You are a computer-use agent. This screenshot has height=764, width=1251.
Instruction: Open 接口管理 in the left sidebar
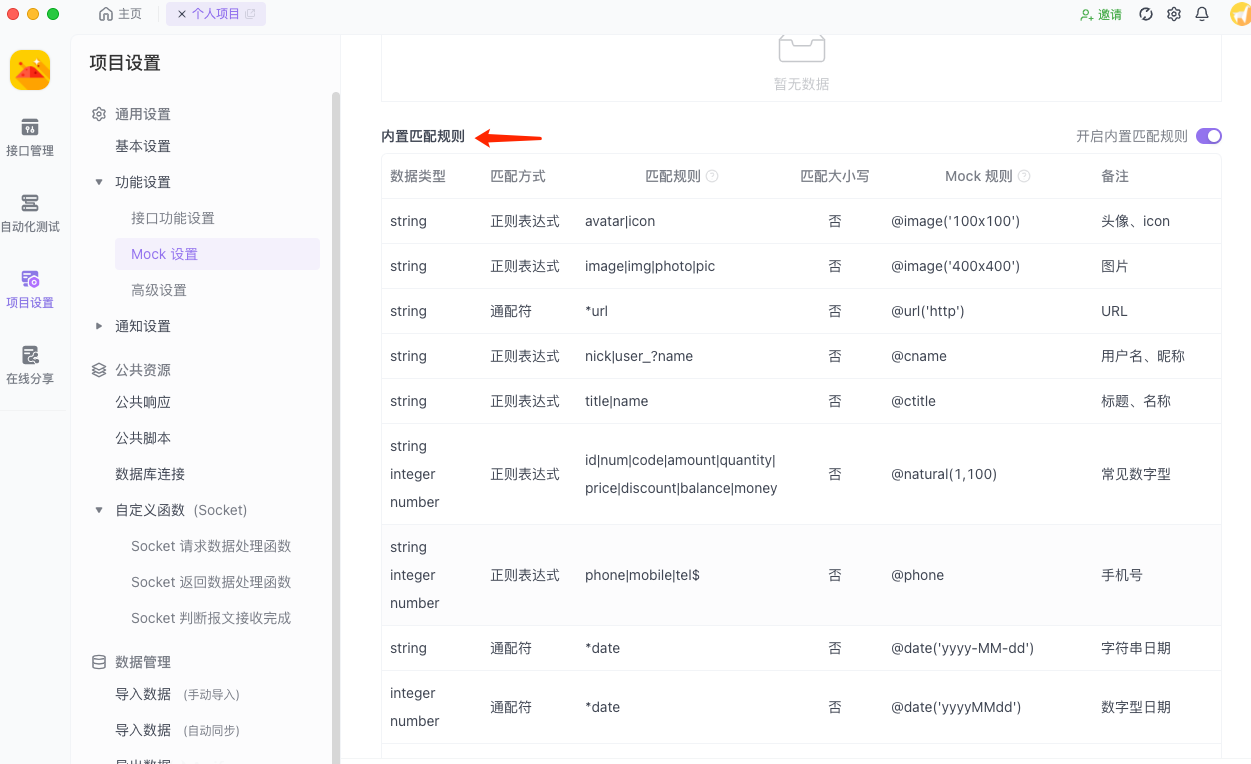[x=30, y=138]
